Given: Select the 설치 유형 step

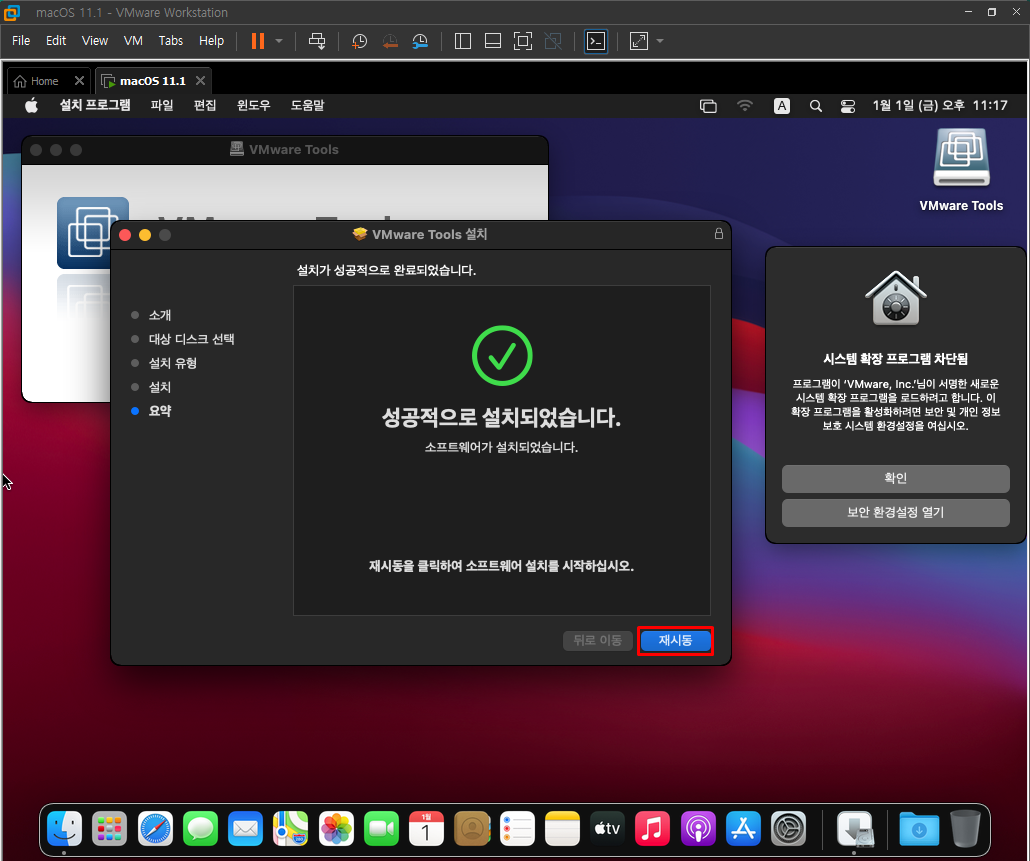Looking at the screenshot, I should click(x=173, y=363).
